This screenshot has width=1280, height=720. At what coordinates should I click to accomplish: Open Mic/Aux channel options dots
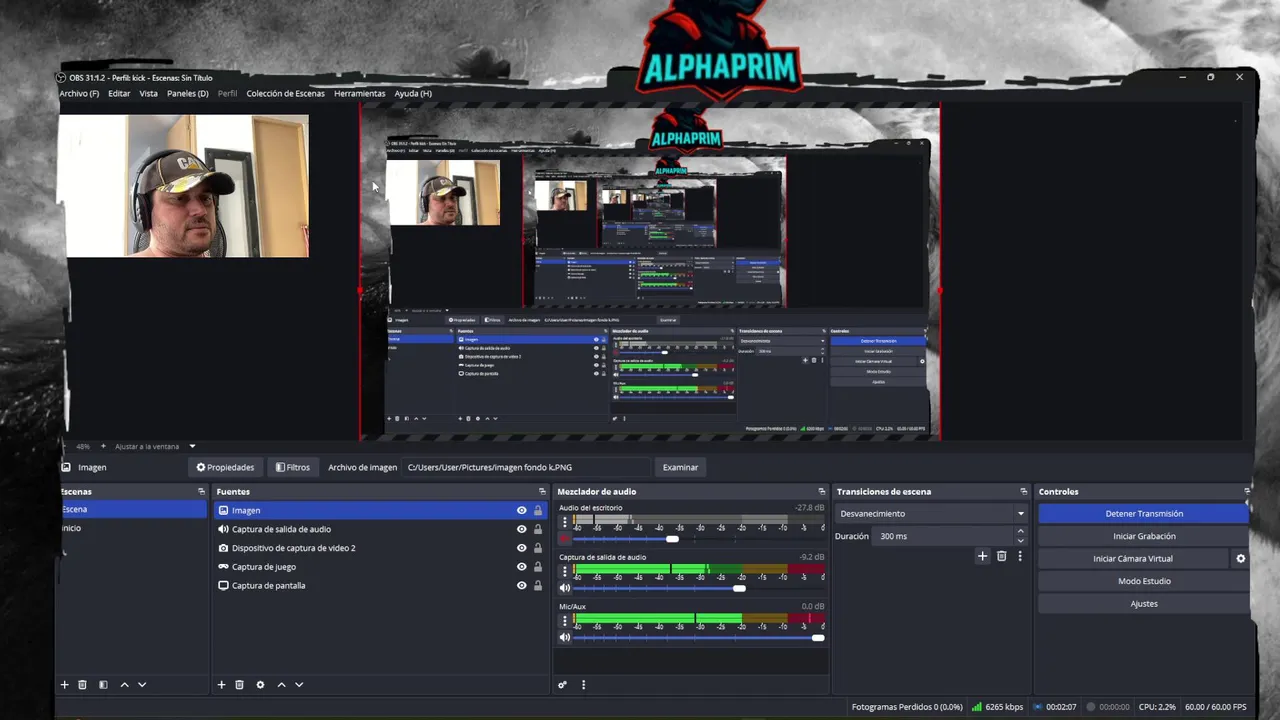[564, 621]
